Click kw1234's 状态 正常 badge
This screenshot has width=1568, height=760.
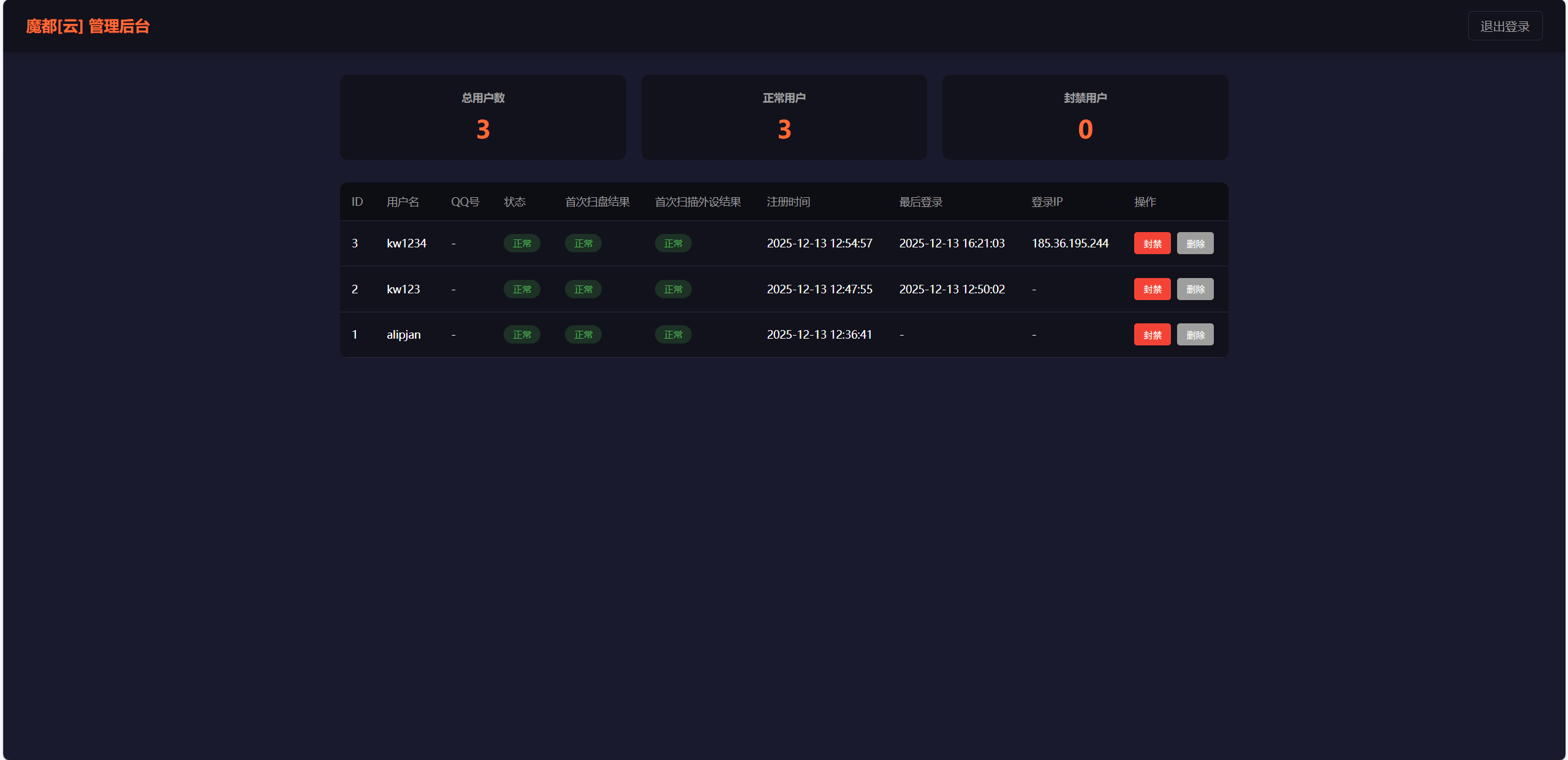pos(521,244)
